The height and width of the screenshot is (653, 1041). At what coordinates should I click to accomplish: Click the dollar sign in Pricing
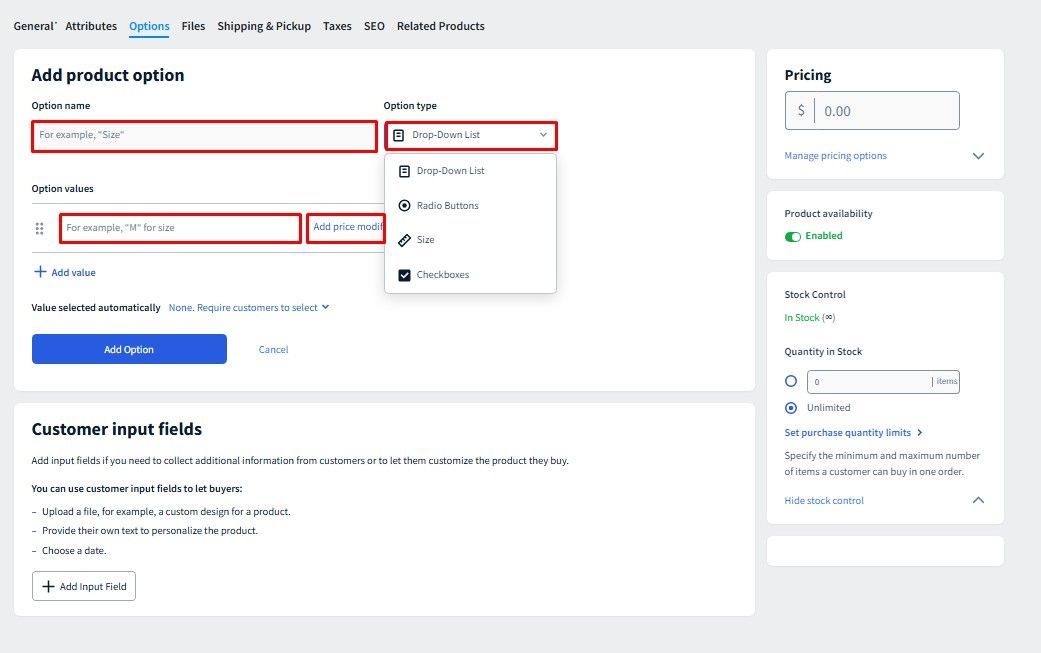click(801, 111)
